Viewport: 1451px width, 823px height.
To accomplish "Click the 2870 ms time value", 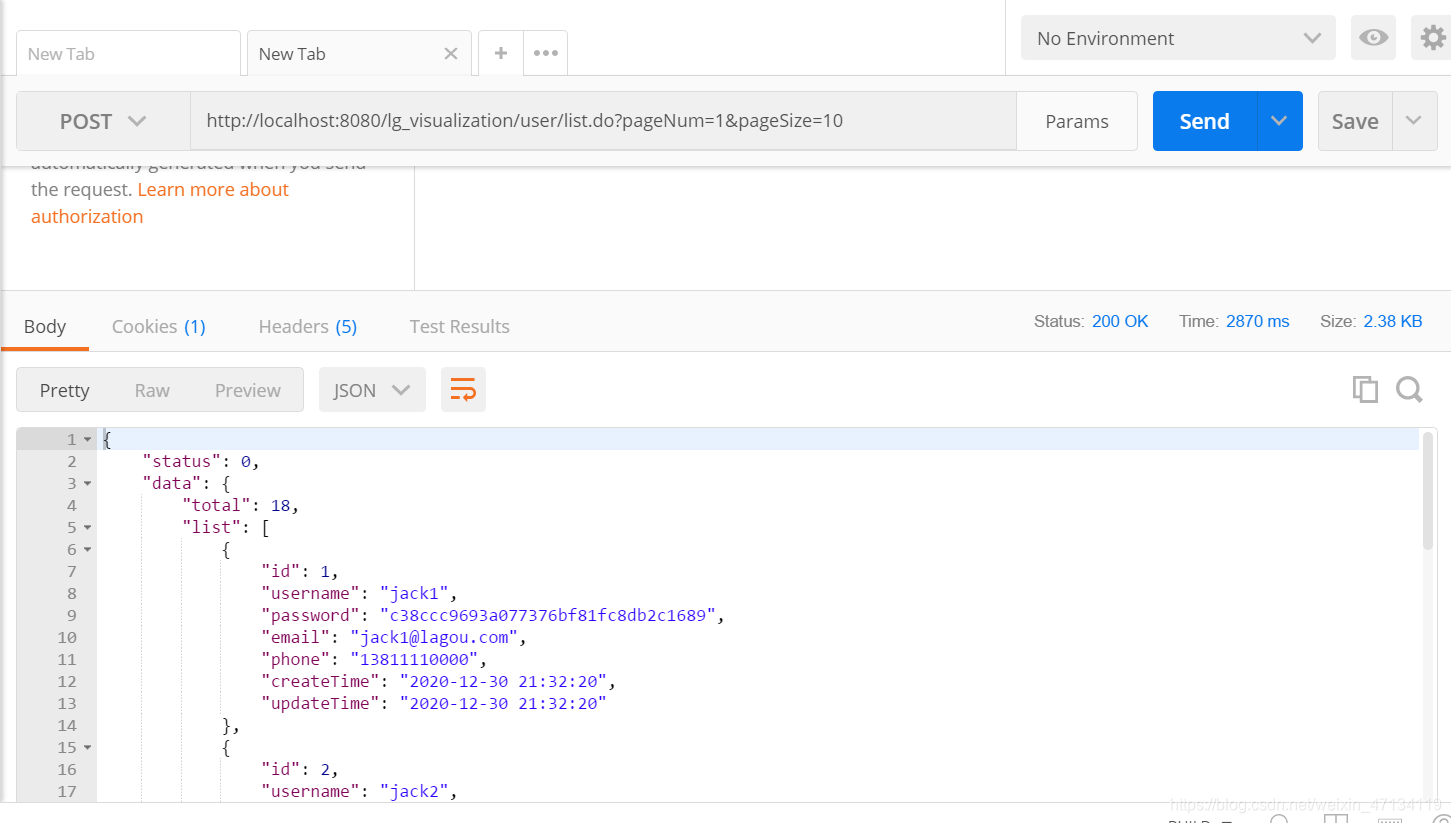I will pos(1258,321).
